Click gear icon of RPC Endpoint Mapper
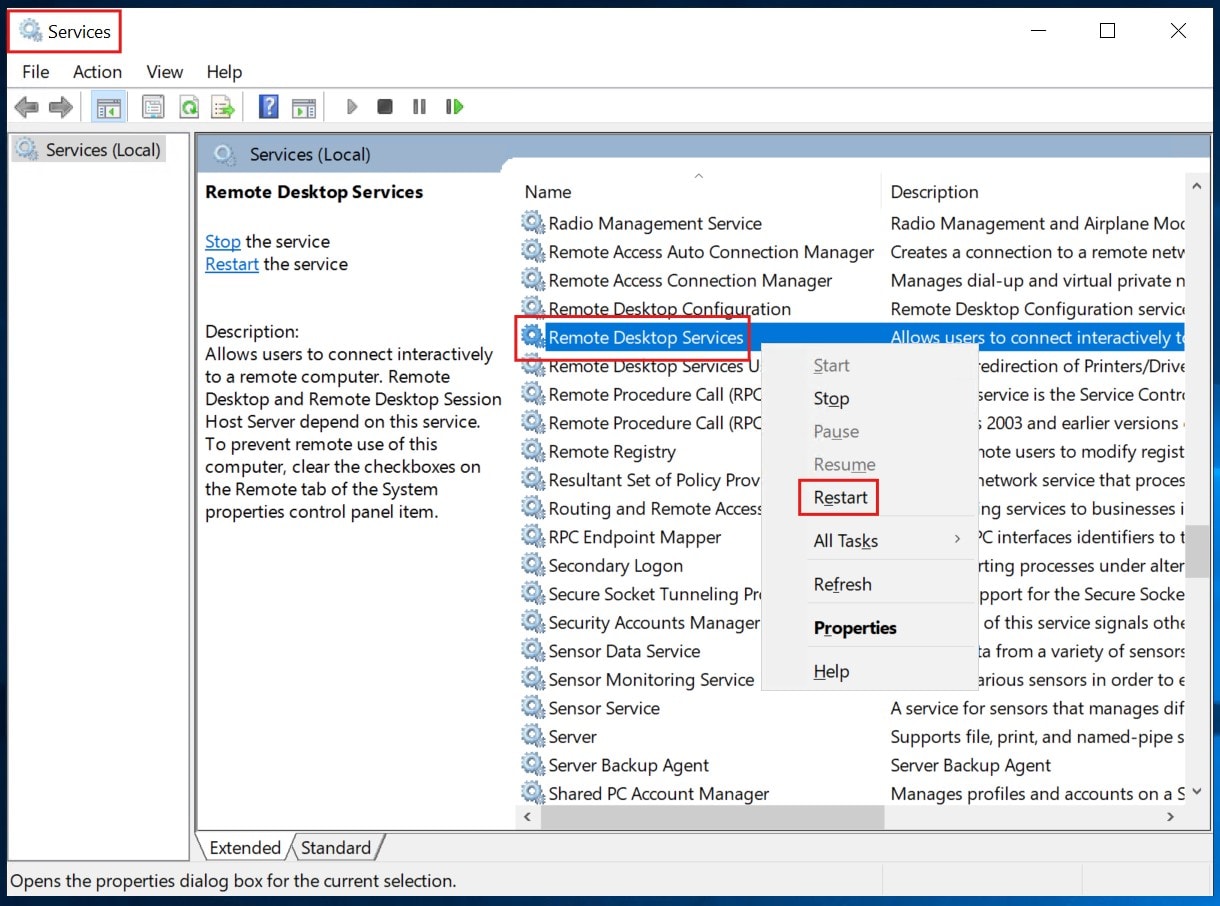Viewport: 1220px width, 906px height. [x=533, y=537]
